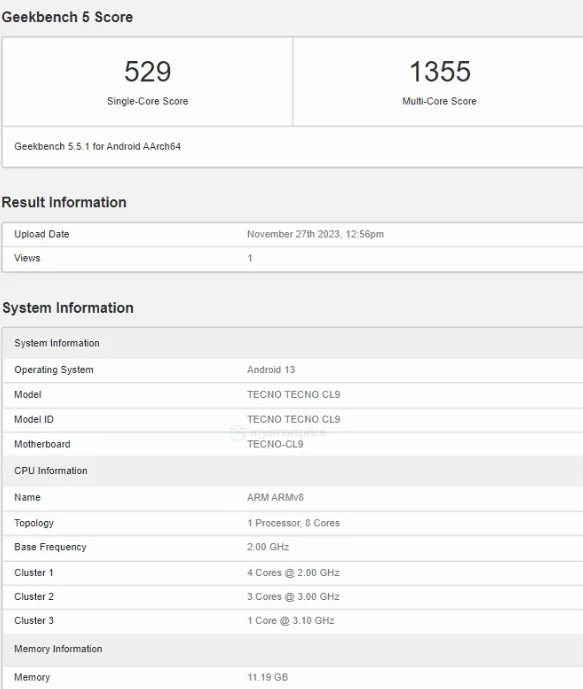Click the Operating System row label
The width and height of the screenshot is (583, 689).
tap(54, 370)
